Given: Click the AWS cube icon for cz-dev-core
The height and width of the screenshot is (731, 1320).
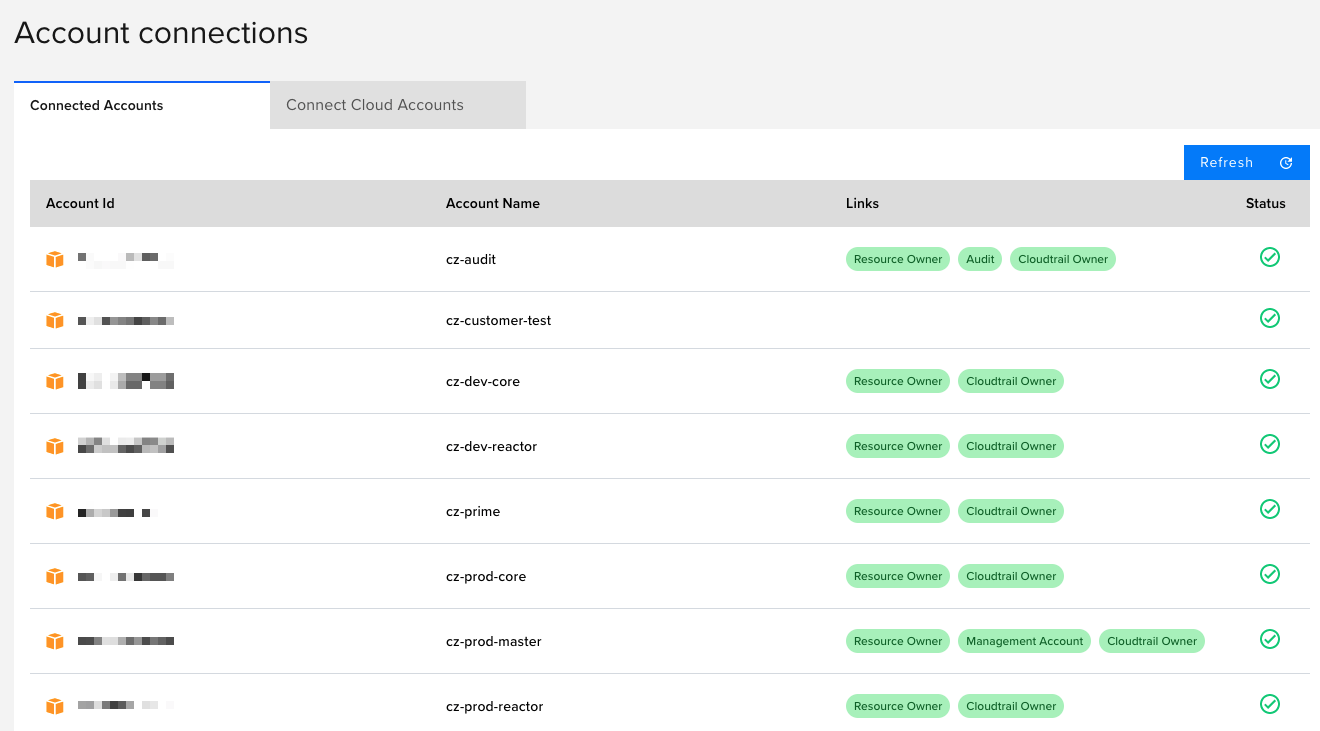Looking at the screenshot, I should coord(55,382).
